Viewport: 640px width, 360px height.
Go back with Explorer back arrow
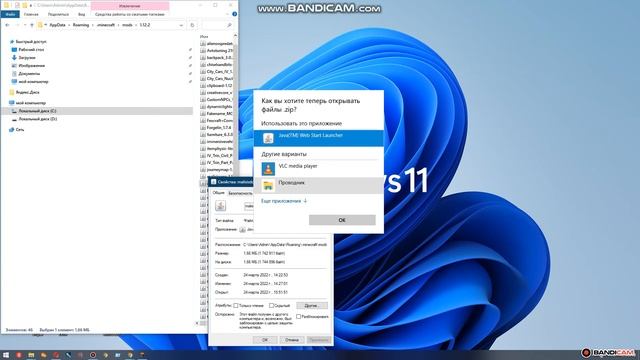[x=7, y=25]
